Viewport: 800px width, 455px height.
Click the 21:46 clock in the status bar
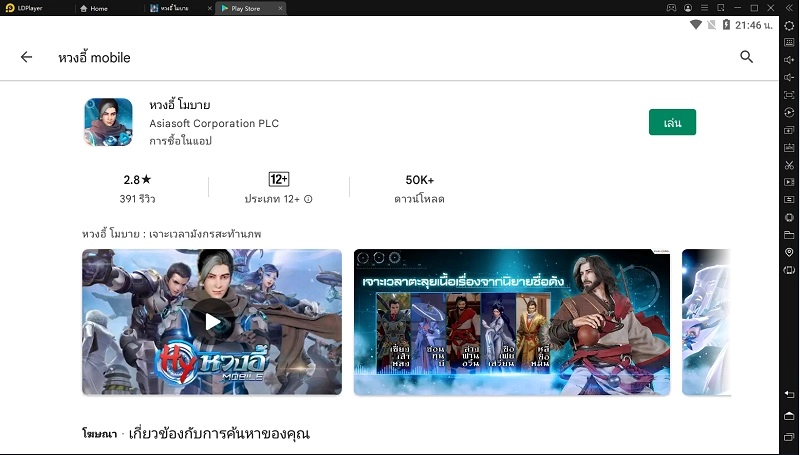tap(754, 25)
